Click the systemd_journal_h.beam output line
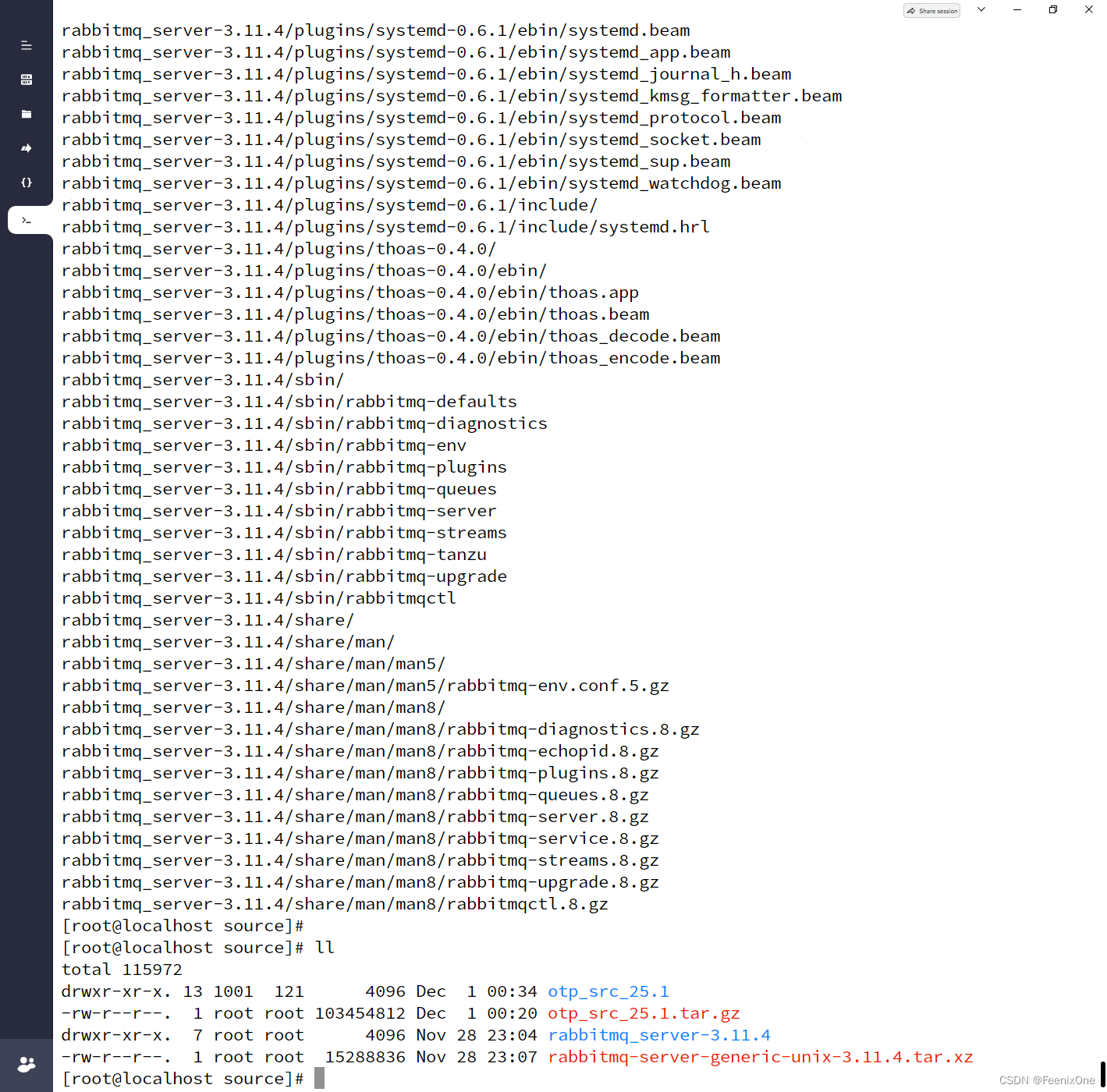This screenshot has width=1107, height=1092. (x=427, y=74)
